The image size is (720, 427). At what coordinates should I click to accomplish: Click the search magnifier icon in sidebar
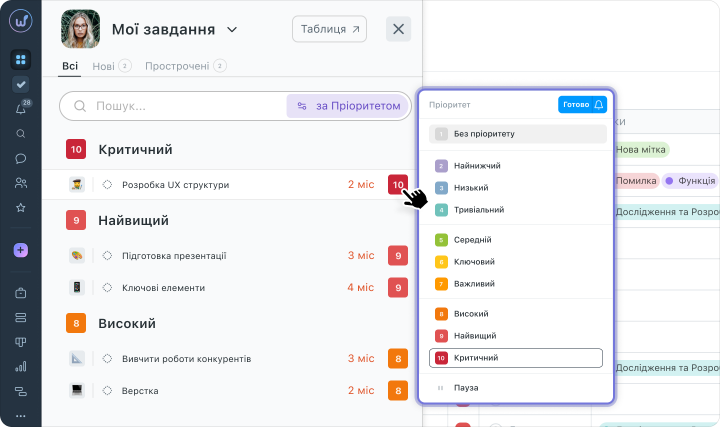click(21, 134)
